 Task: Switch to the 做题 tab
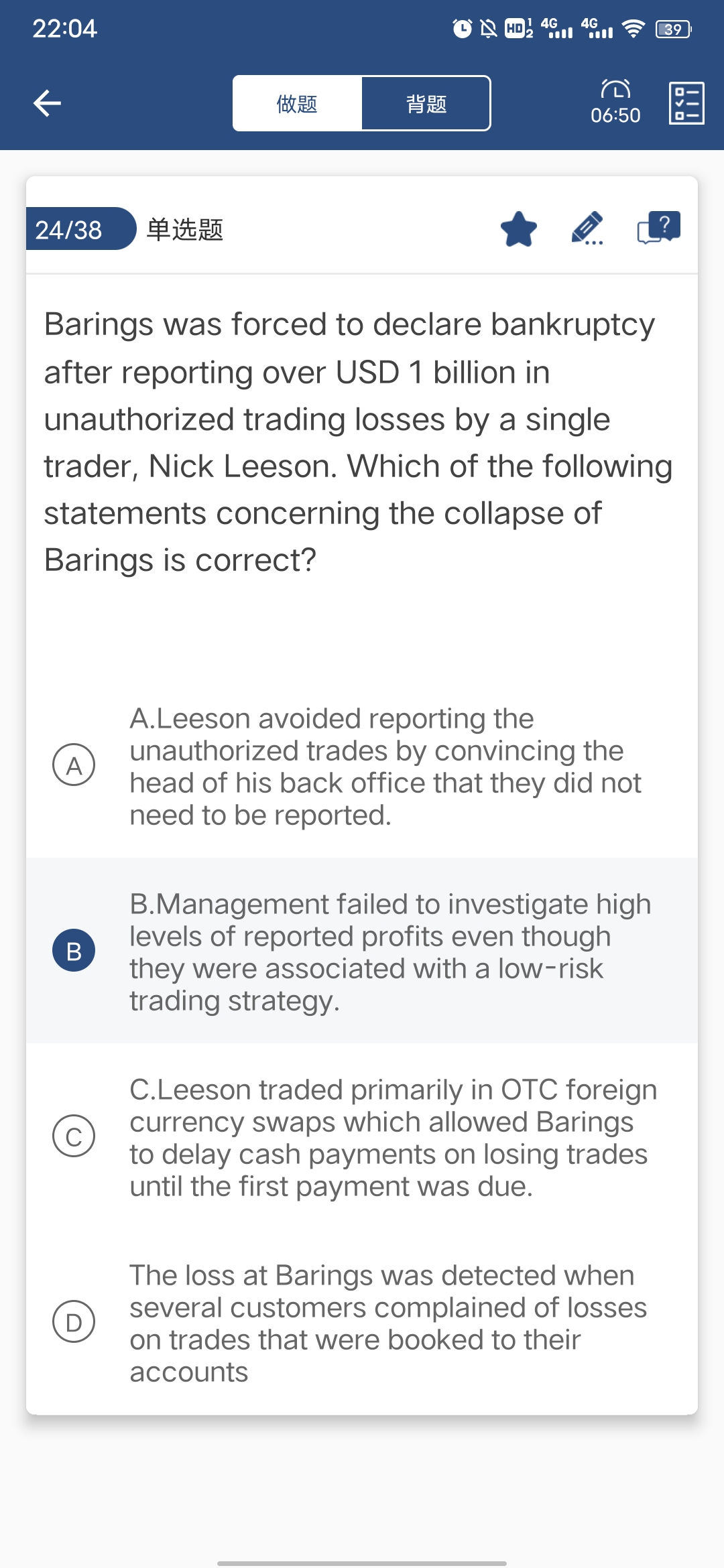[x=297, y=103]
